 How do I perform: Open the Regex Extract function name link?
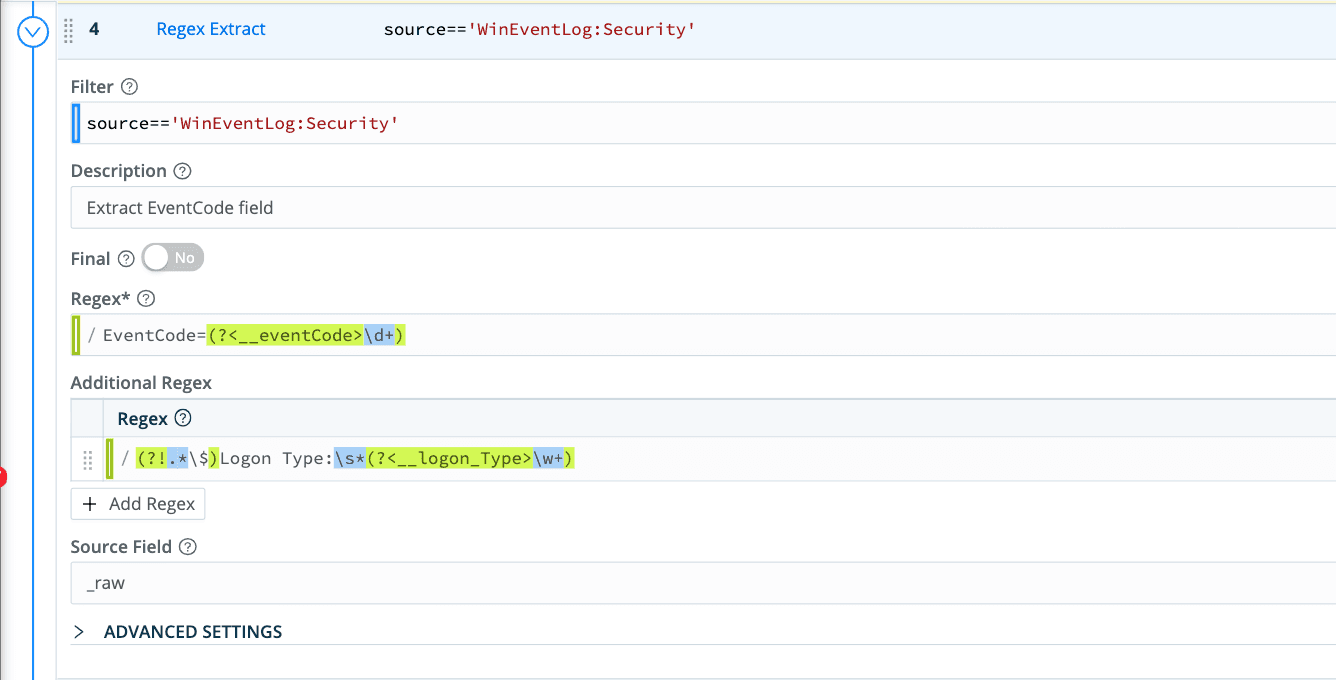pos(210,29)
